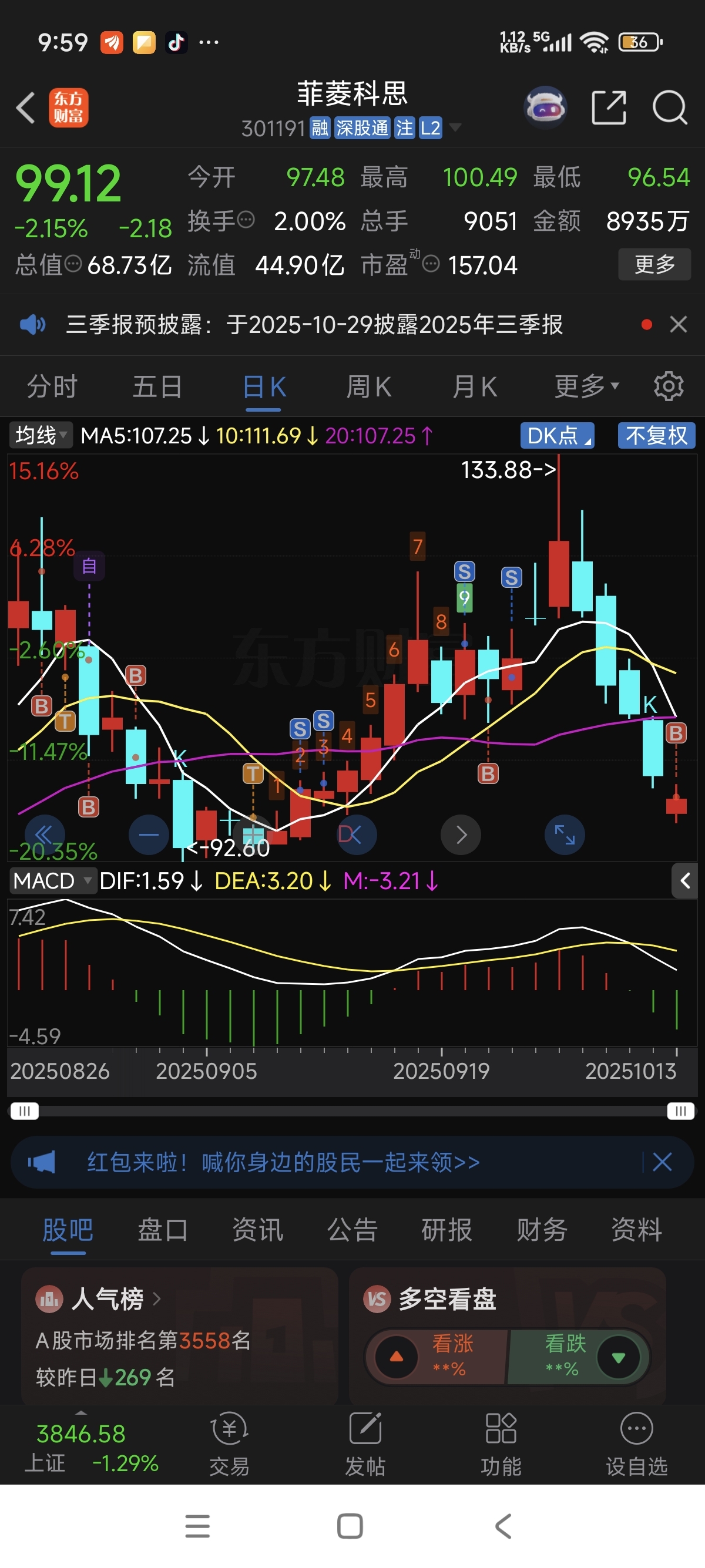Image resolution: width=705 pixels, height=1568 pixels.
Task: Open the 研报 tab
Action: point(447,1230)
